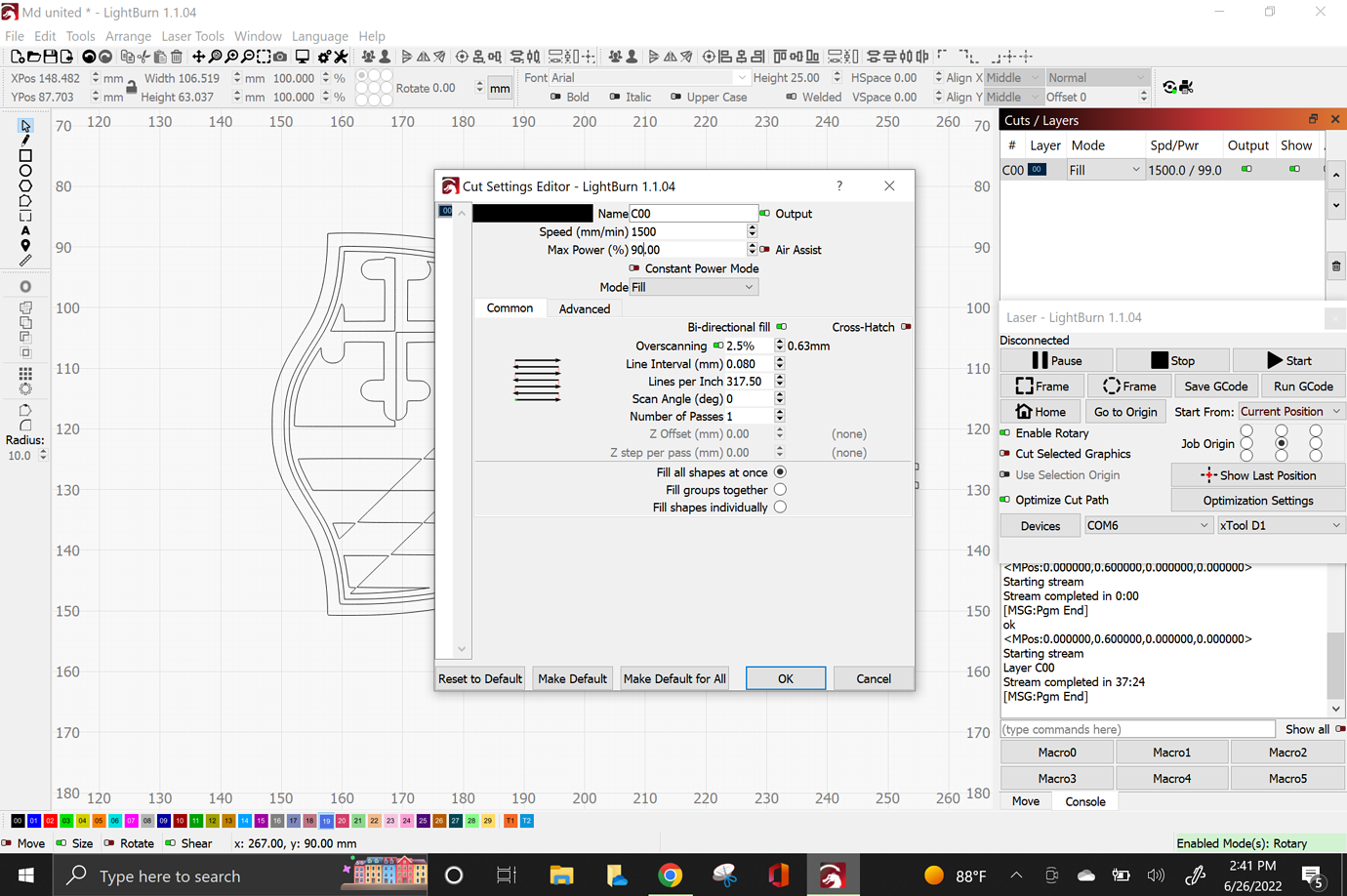Toggle Bi-directional fill switch
1347x896 pixels.
coord(782,327)
